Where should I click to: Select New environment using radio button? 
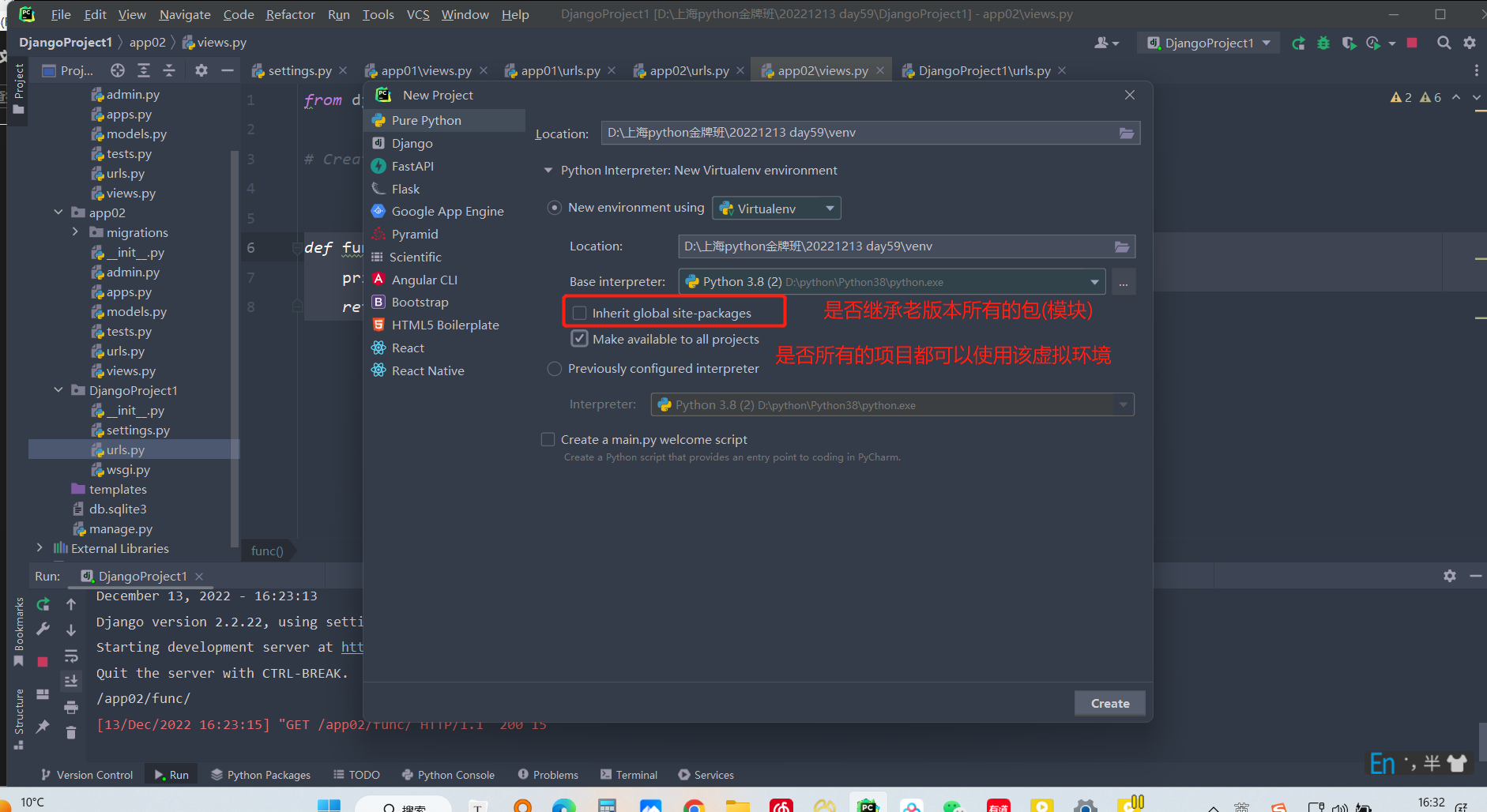click(x=555, y=208)
